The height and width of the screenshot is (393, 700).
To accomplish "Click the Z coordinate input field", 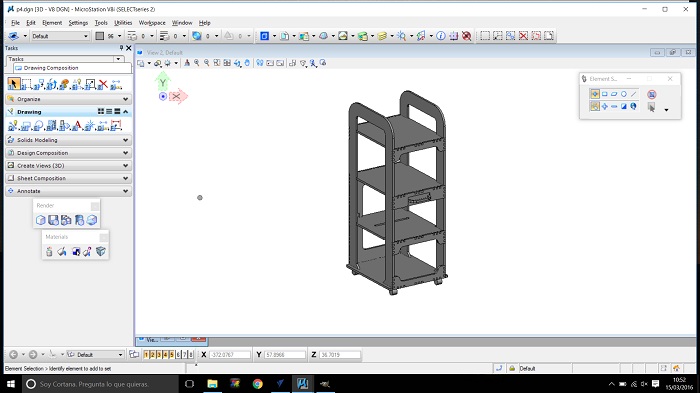I will pyautogui.click(x=340, y=355).
